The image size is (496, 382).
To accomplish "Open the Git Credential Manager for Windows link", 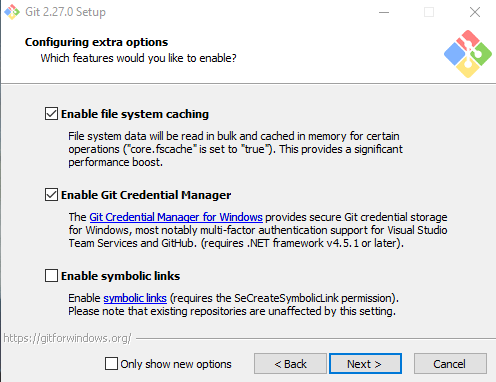I will tap(176, 217).
